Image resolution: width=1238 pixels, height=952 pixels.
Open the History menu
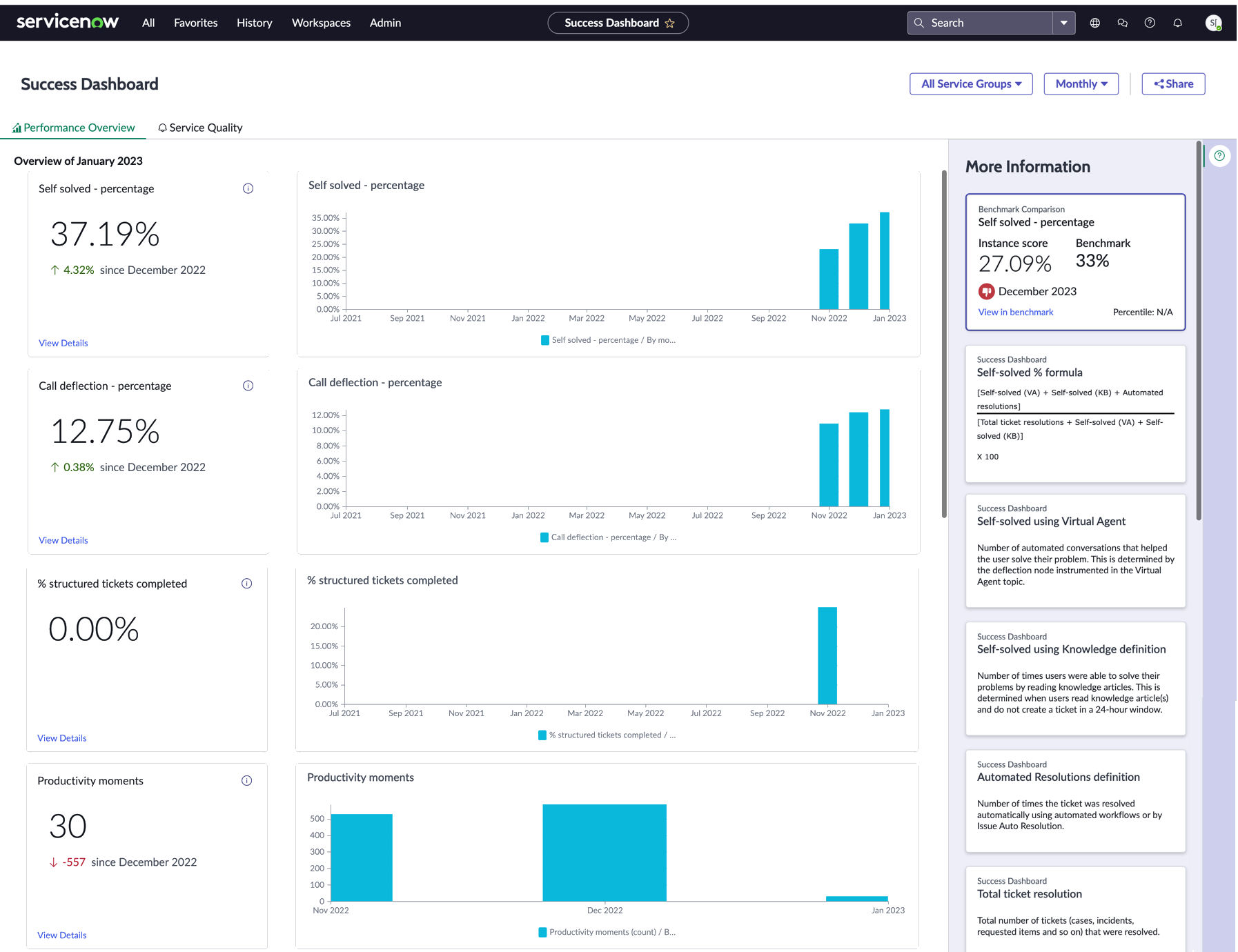click(255, 23)
